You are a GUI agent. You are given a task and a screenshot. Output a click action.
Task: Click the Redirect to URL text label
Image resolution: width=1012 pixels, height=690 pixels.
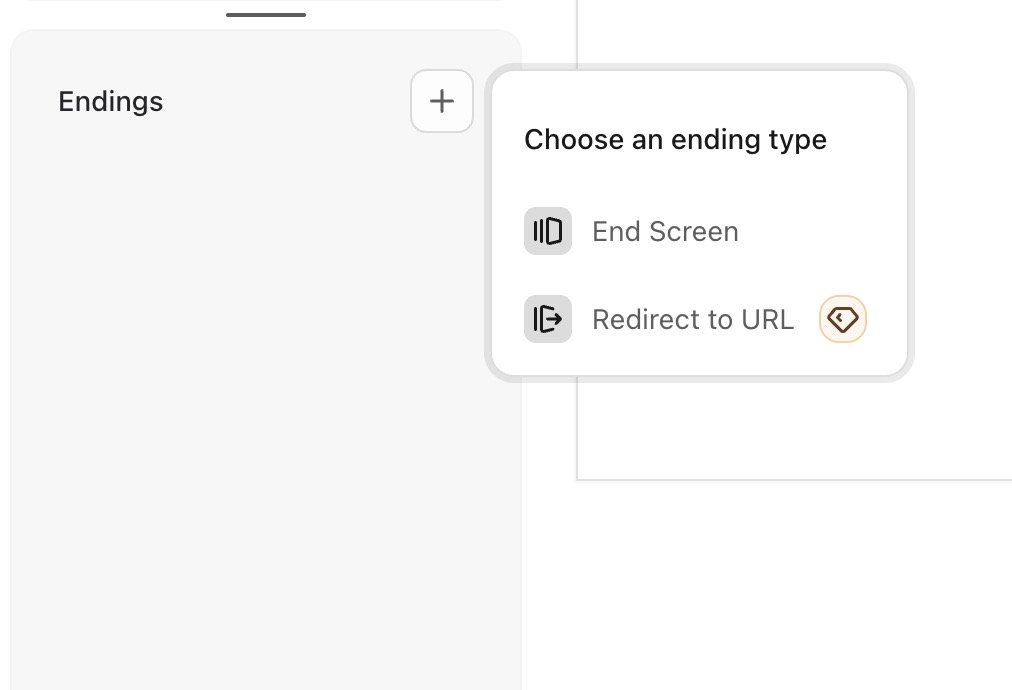(693, 319)
